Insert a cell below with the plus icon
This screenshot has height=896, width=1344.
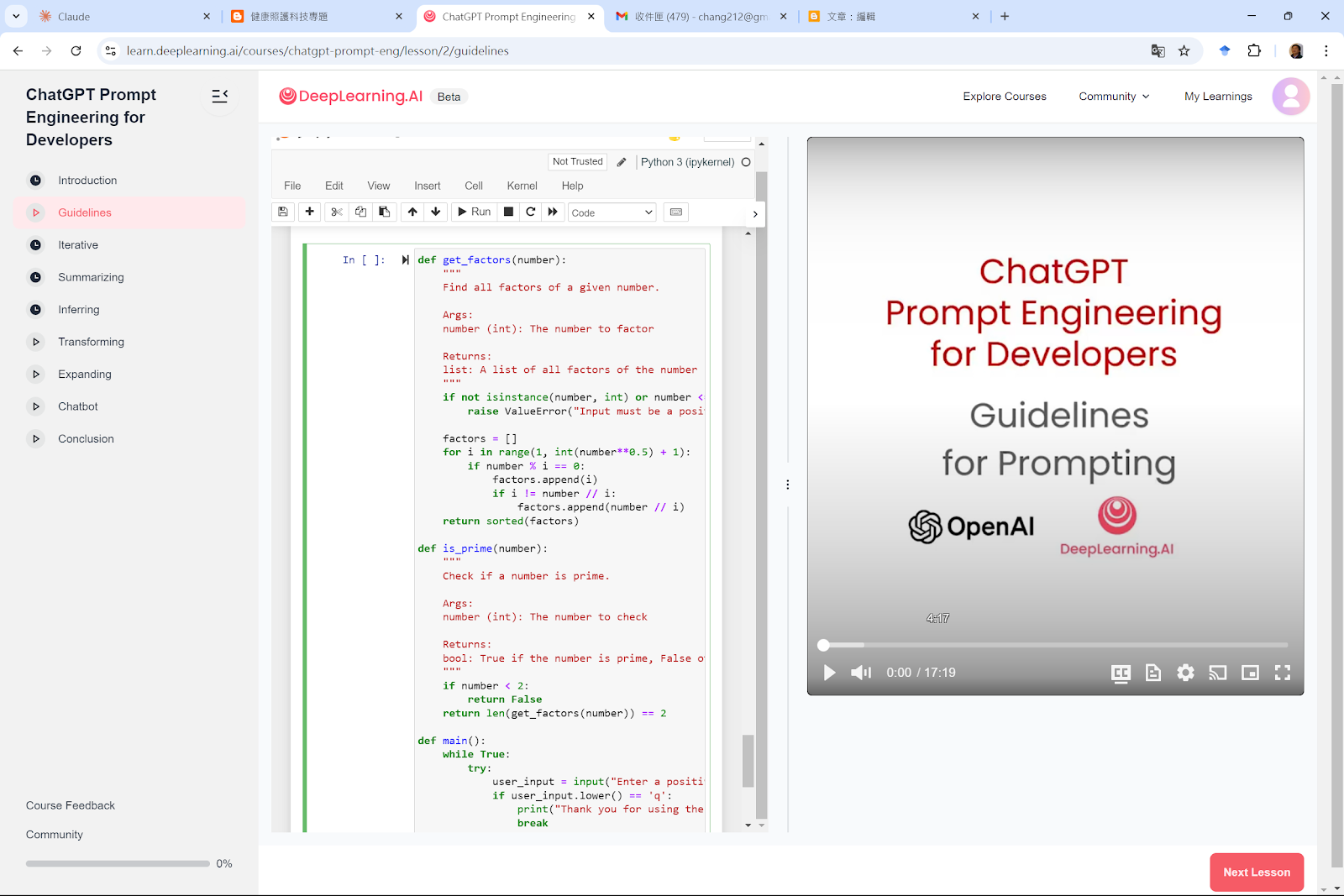coord(310,212)
